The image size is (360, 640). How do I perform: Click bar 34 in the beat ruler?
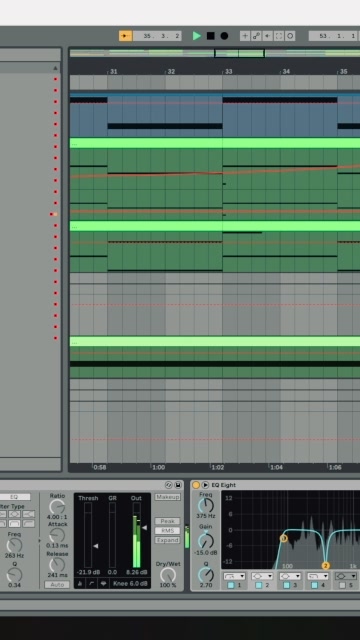286,71
